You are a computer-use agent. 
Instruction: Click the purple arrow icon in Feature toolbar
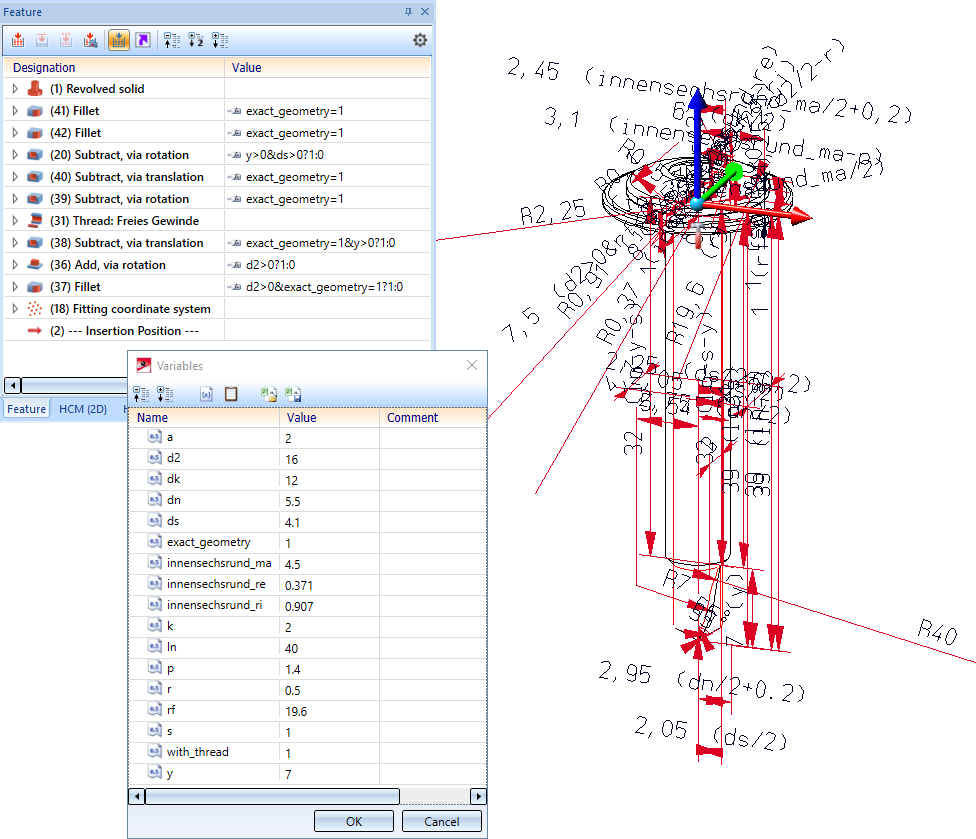pos(144,40)
